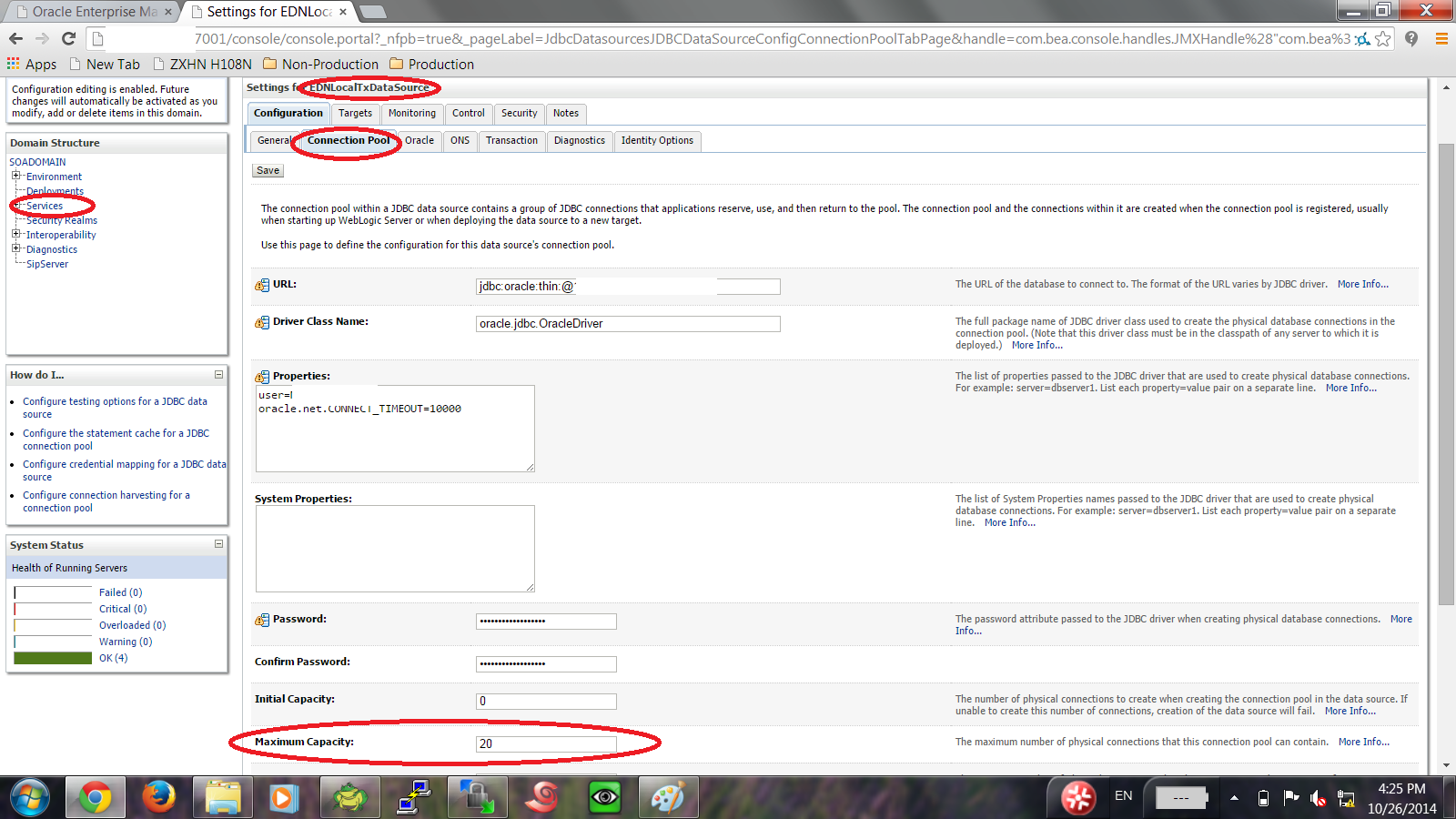Click the icon beside the URL label

[262, 285]
